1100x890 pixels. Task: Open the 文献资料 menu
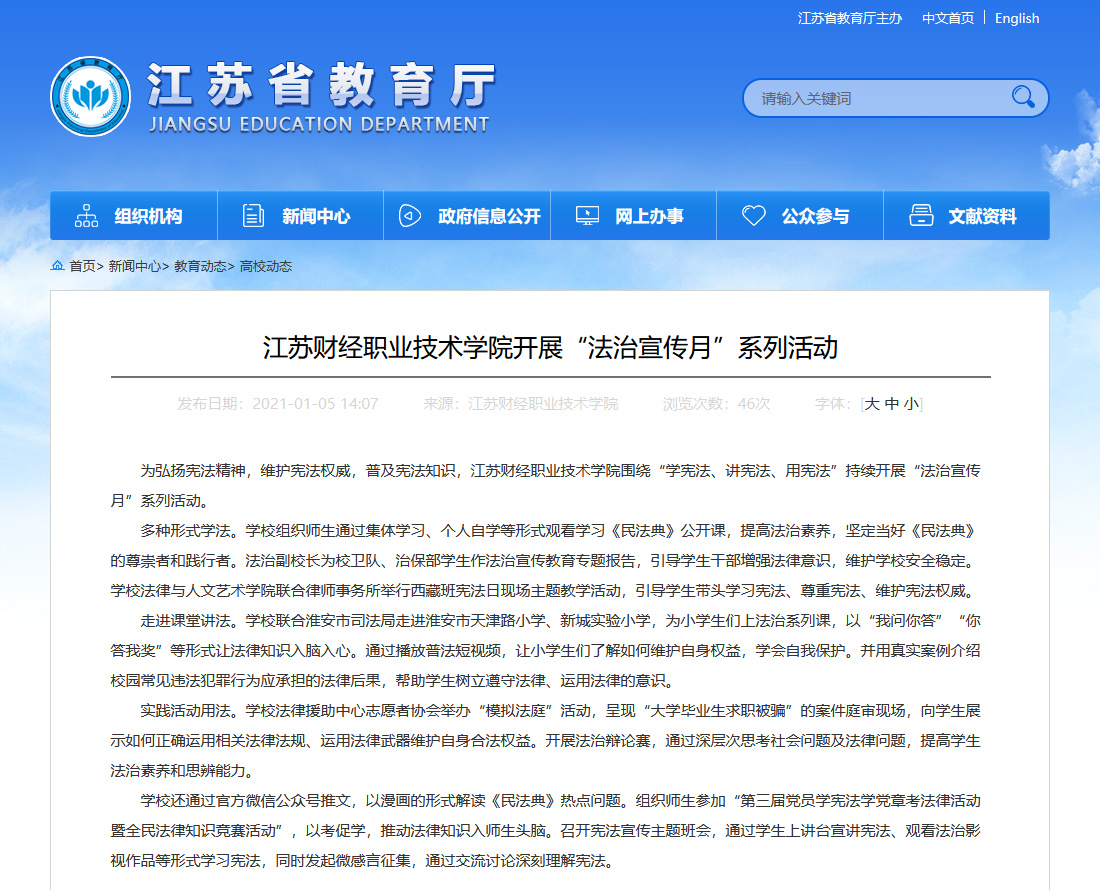pyautogui.click(x=982, y=216)
